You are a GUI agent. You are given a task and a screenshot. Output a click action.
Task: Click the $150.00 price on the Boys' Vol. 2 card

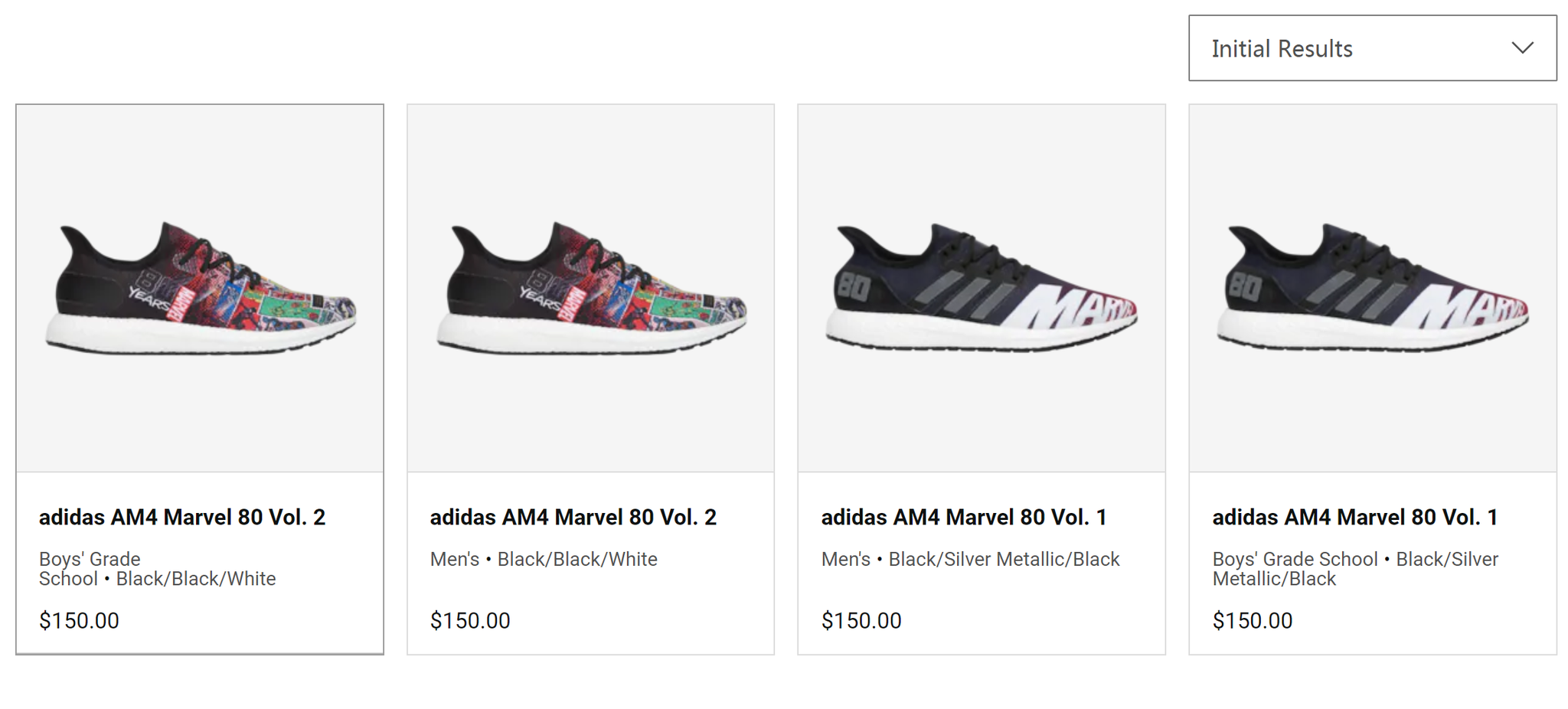(79, 621)
